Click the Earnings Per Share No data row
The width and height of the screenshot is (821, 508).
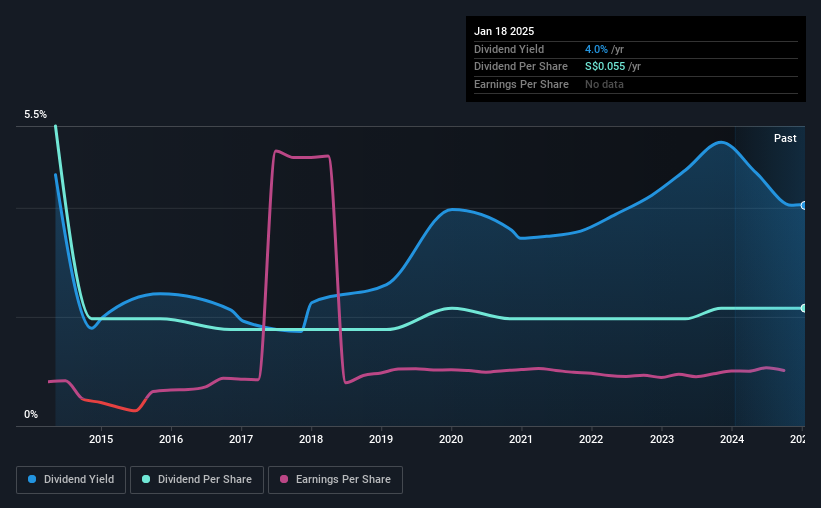pos(636,84)
